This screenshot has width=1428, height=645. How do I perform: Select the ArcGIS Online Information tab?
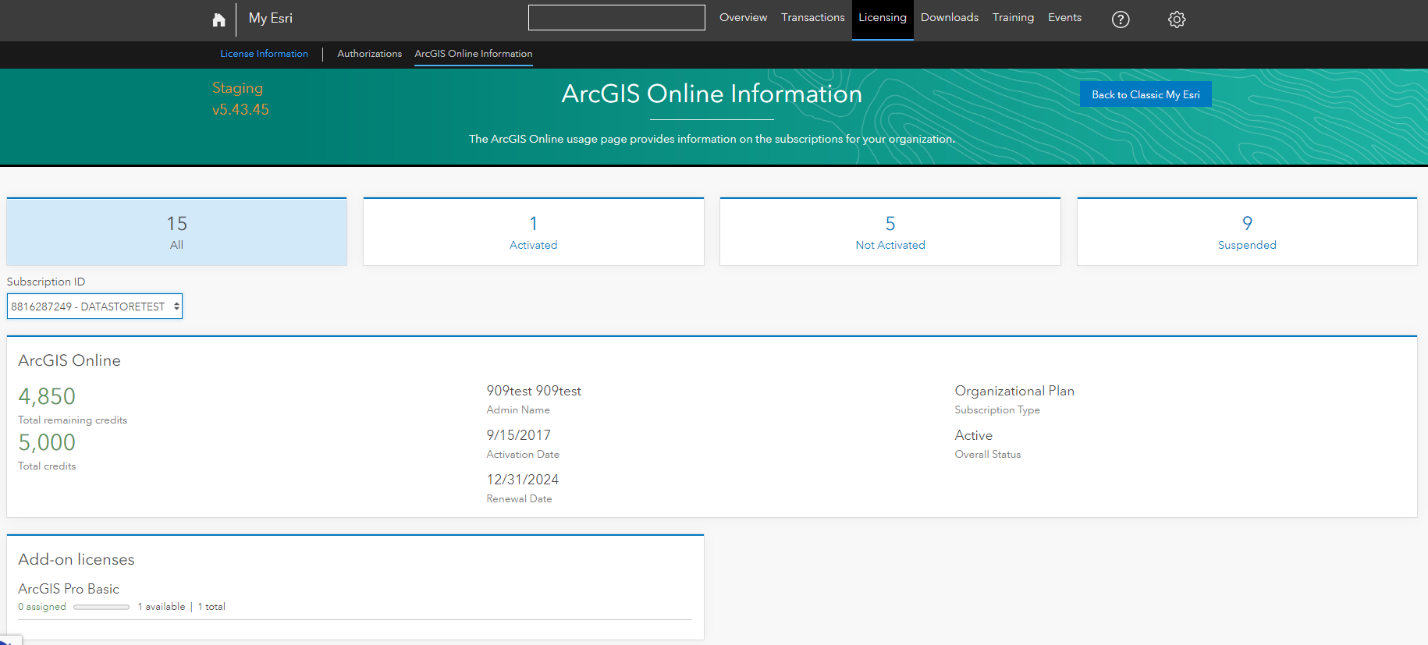[472, 54]
